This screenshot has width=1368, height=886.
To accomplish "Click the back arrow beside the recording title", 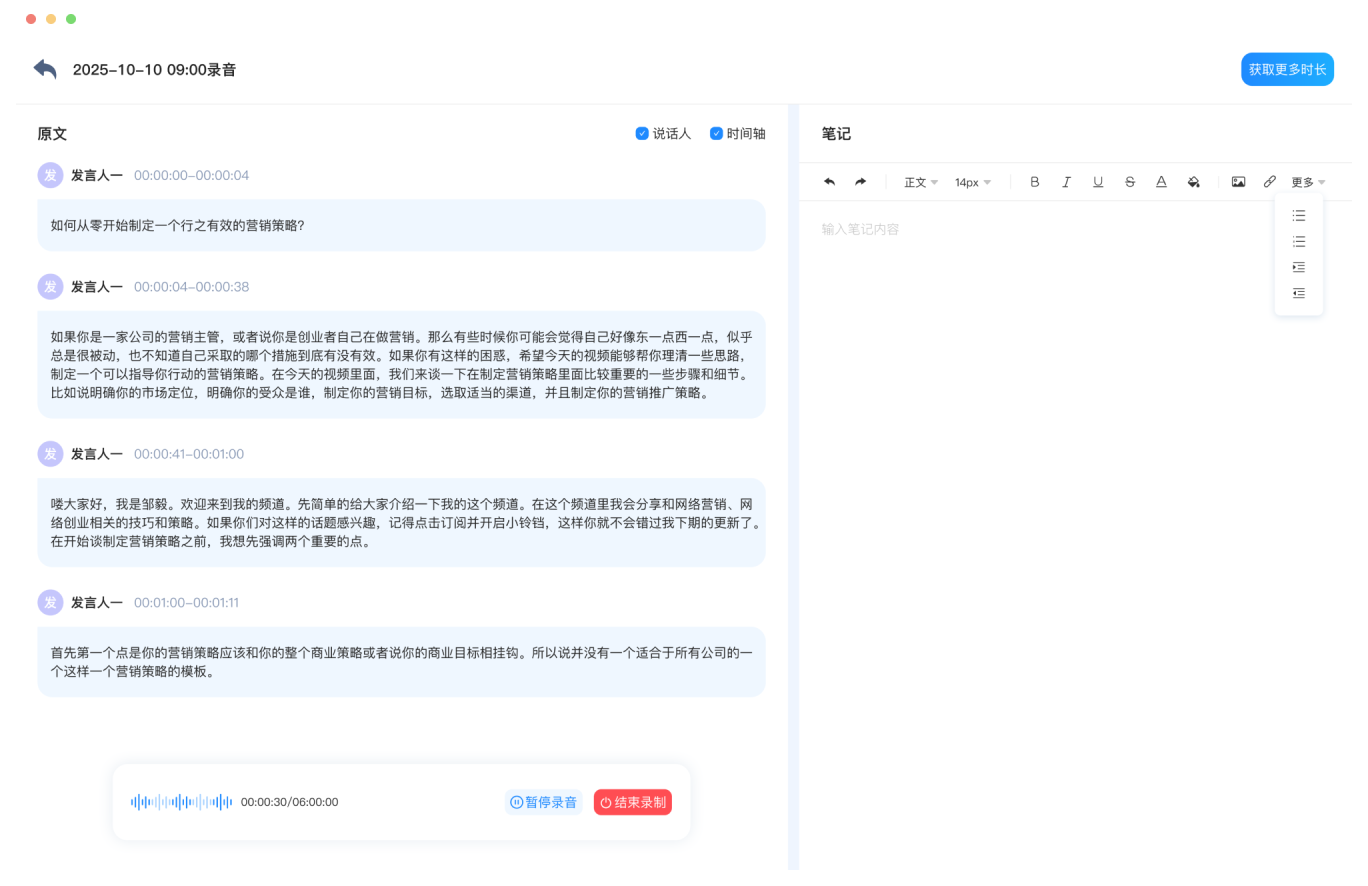I will click(x=45, y=69).
